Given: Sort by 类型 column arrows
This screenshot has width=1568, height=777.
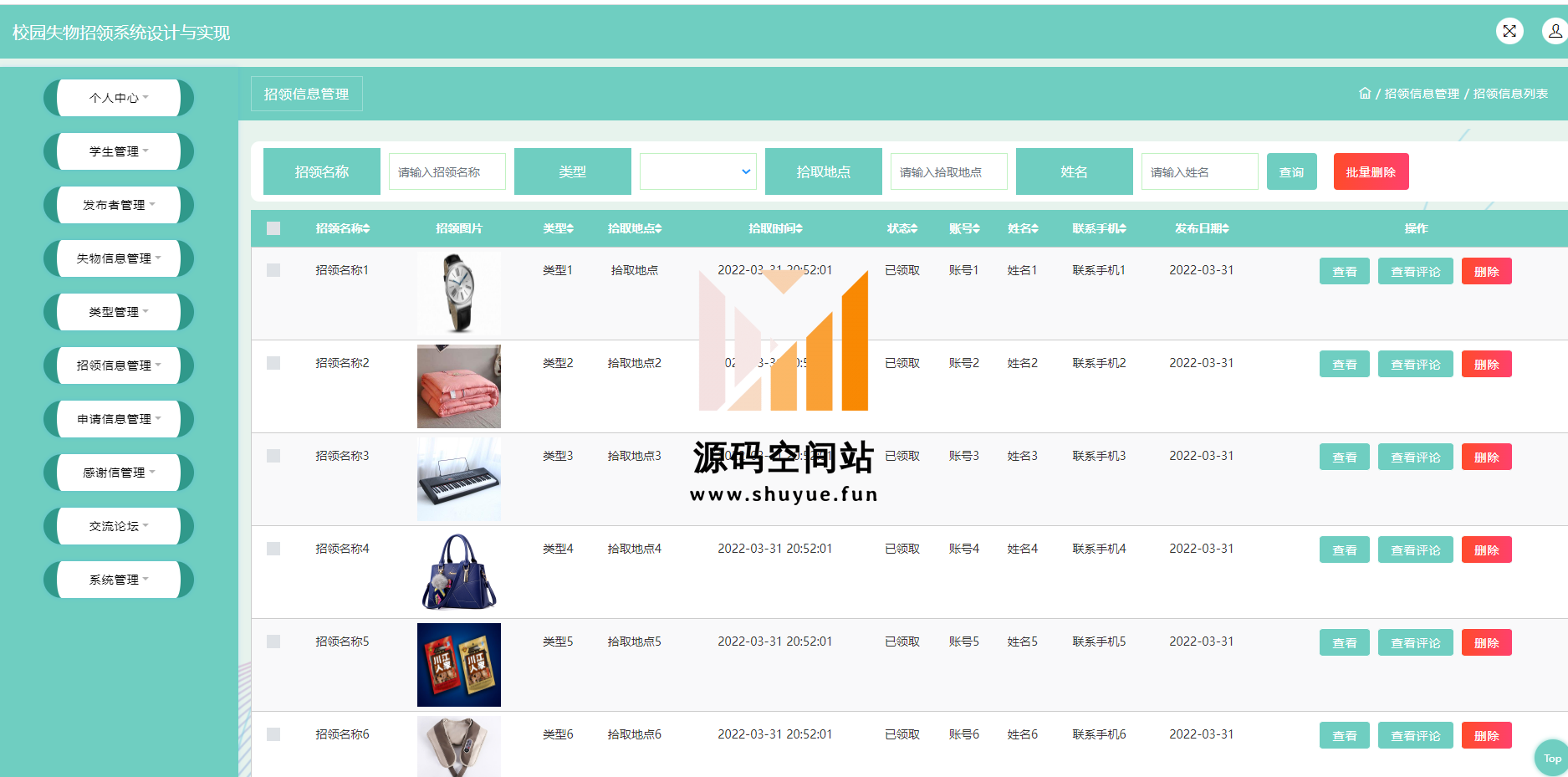Looking at the screenshot, I should [x=570, y=228].
